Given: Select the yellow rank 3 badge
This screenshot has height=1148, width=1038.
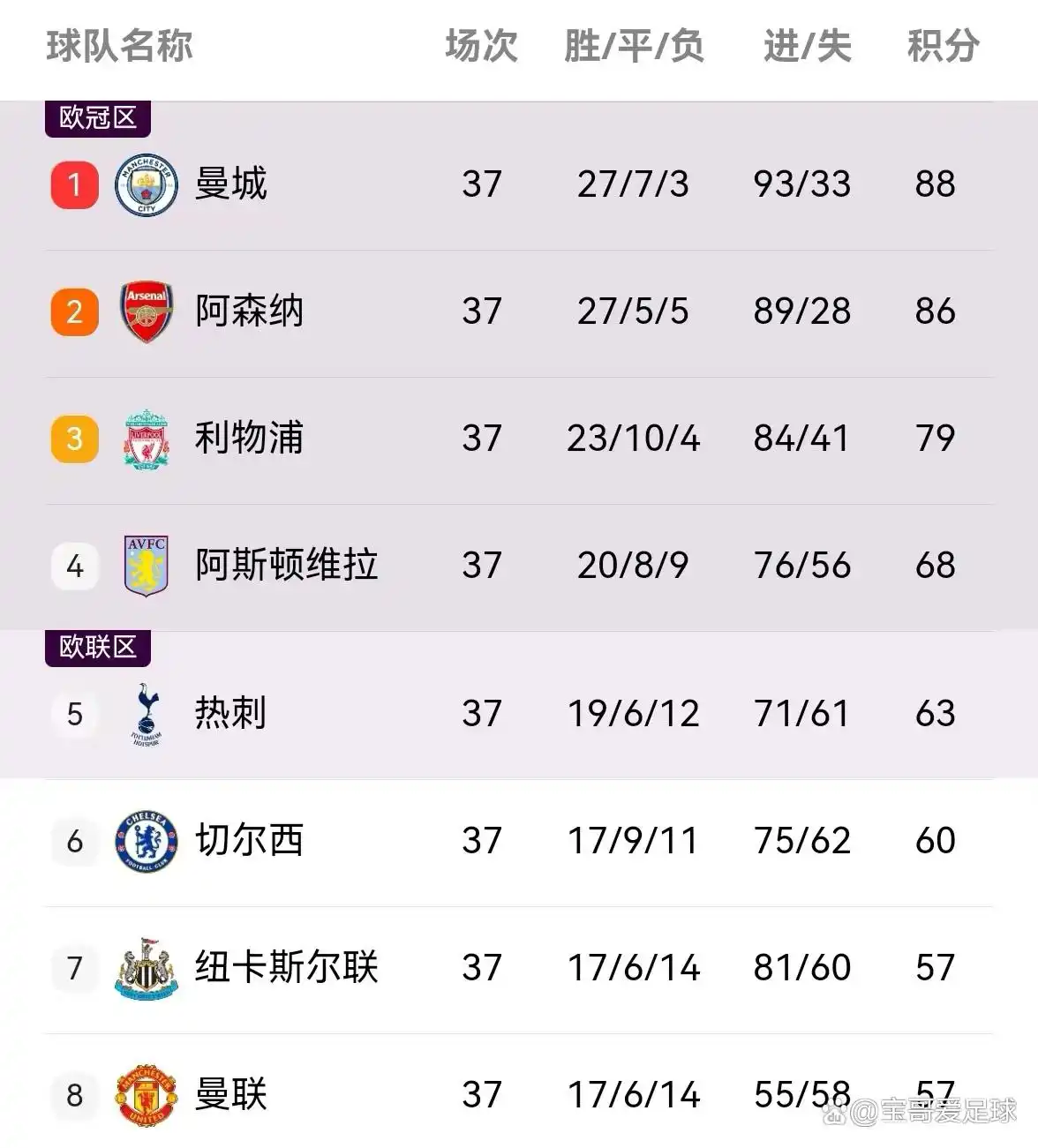Looking at the screenshot, I should coord(75,439).
